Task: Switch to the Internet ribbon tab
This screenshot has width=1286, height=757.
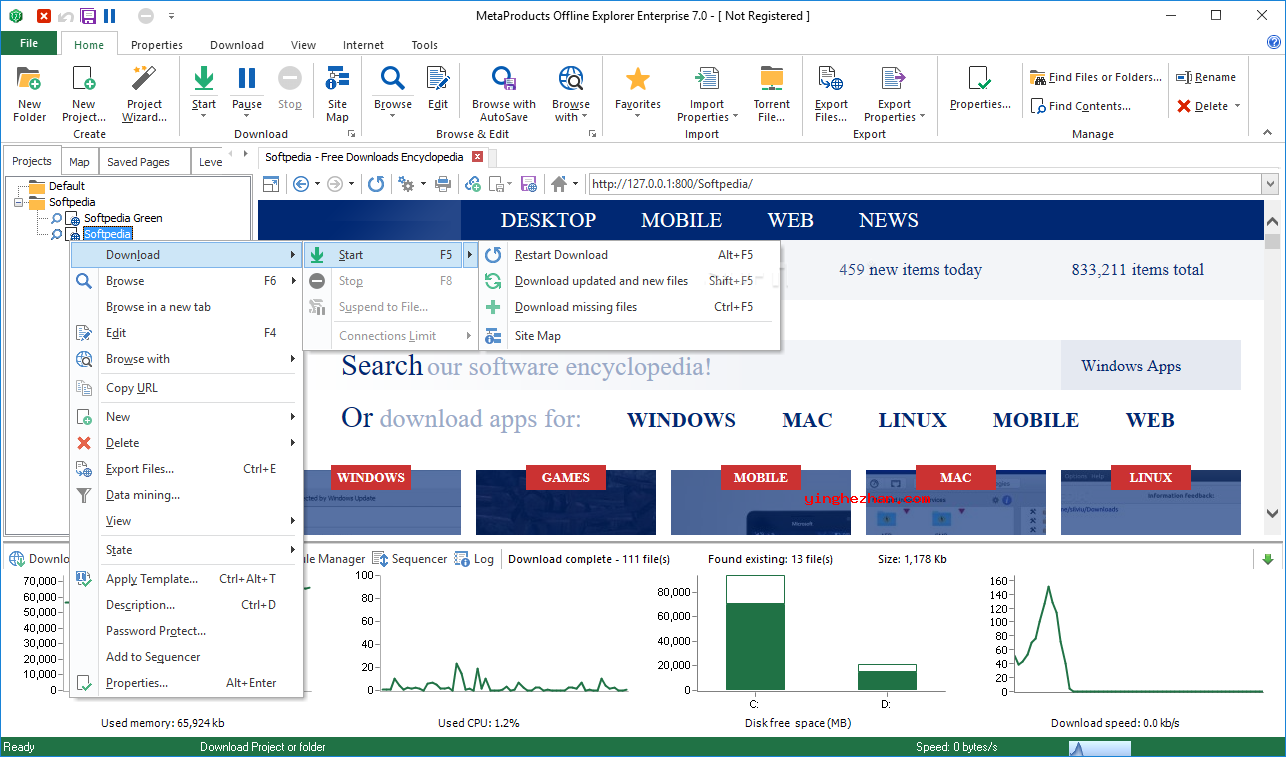Action: [x=363, y=45]
